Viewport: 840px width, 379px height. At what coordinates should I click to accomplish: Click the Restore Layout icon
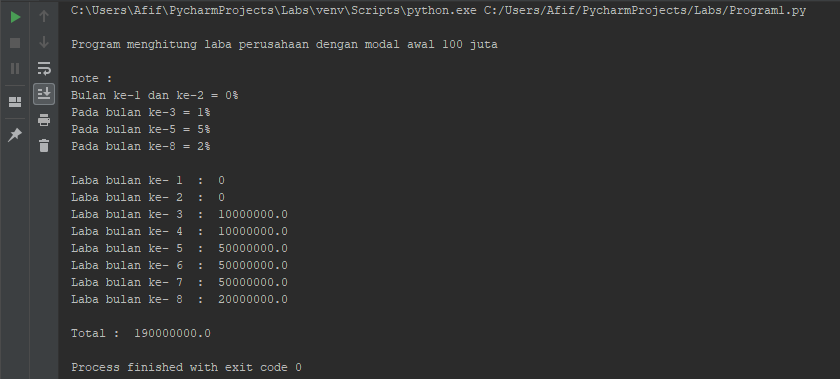pyautogui.click(x=15, y=102)
